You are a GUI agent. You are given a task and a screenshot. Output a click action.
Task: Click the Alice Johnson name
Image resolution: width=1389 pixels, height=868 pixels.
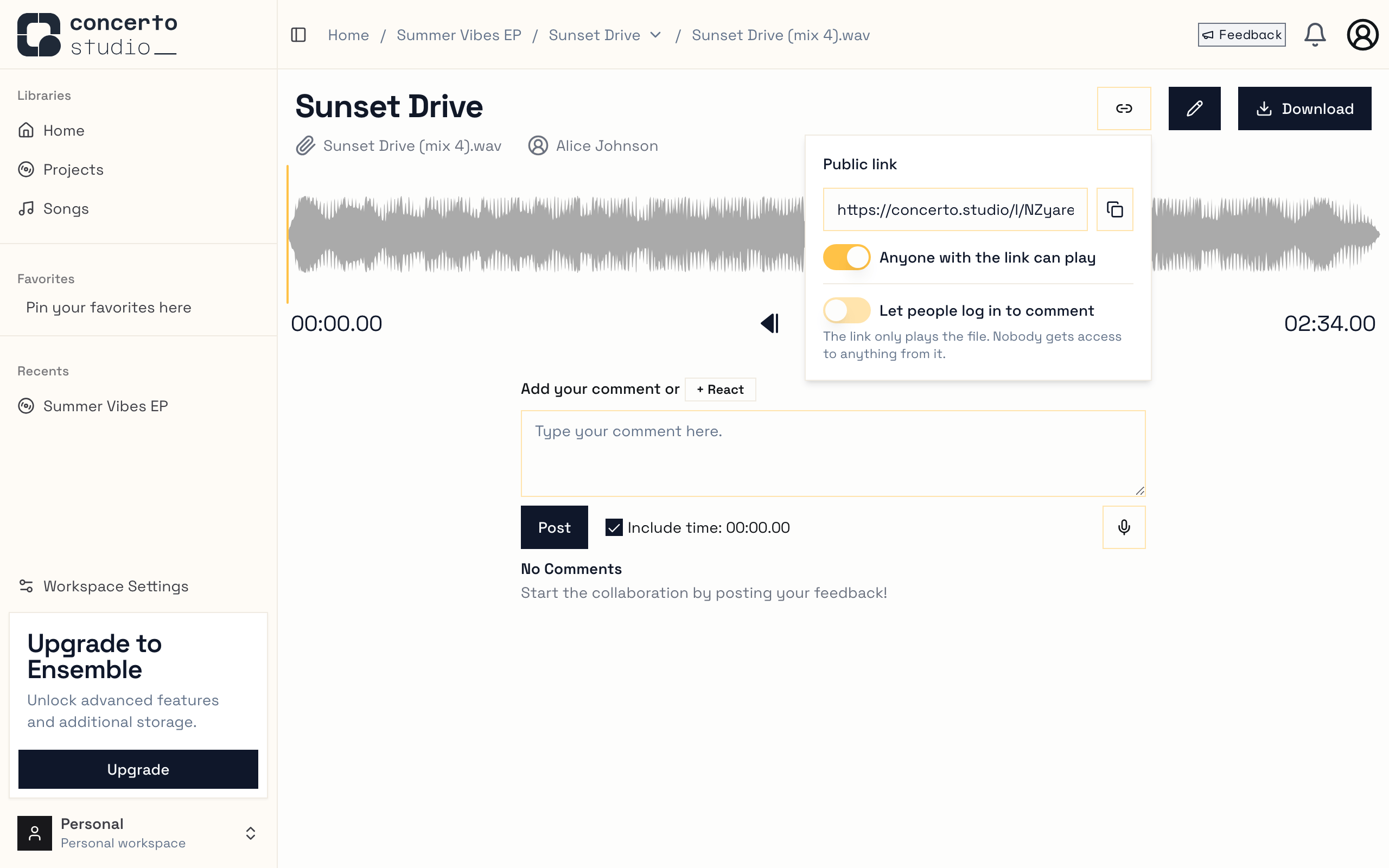pyautogui.click(x=607, y=146)
